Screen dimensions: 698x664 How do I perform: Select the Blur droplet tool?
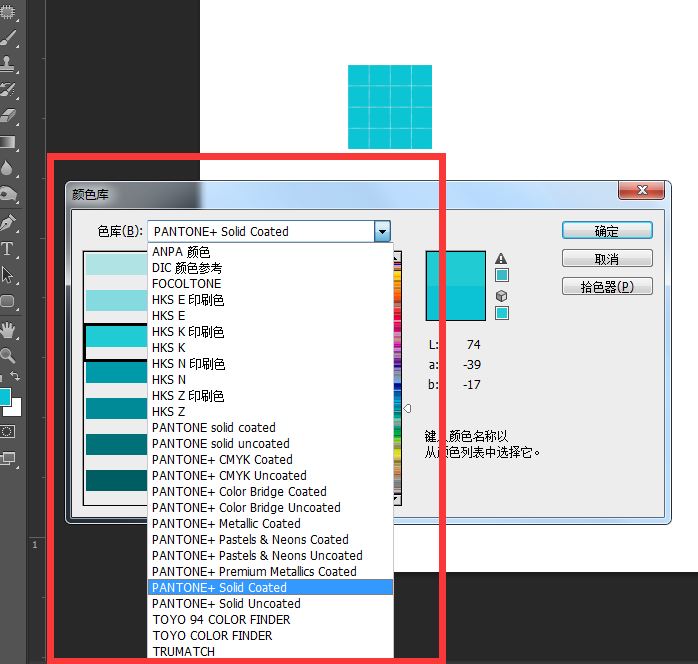tap(7, 168)
